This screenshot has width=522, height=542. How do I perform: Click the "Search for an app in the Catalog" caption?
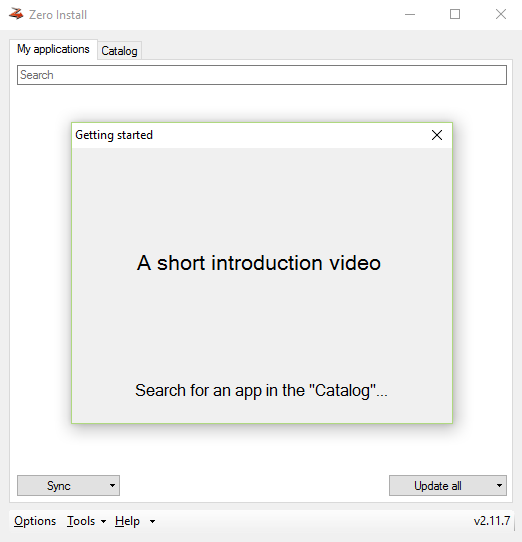(261, 391)
